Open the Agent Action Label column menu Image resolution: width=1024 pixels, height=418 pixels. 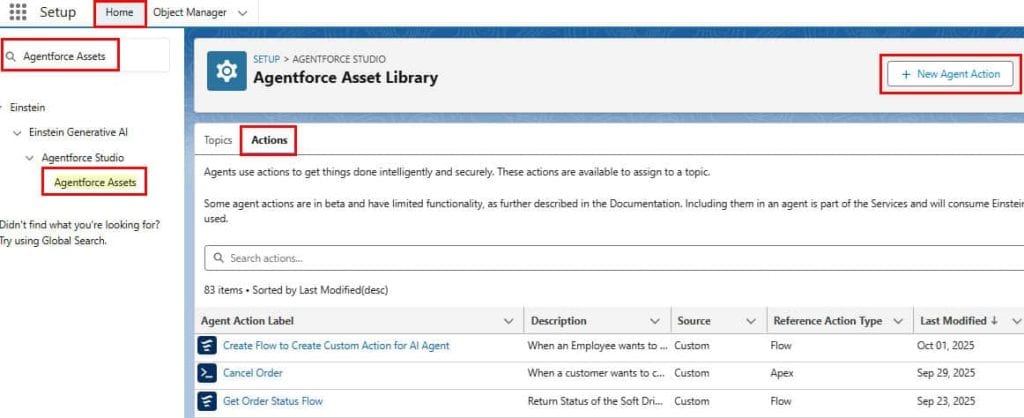(x=509, y=321)
